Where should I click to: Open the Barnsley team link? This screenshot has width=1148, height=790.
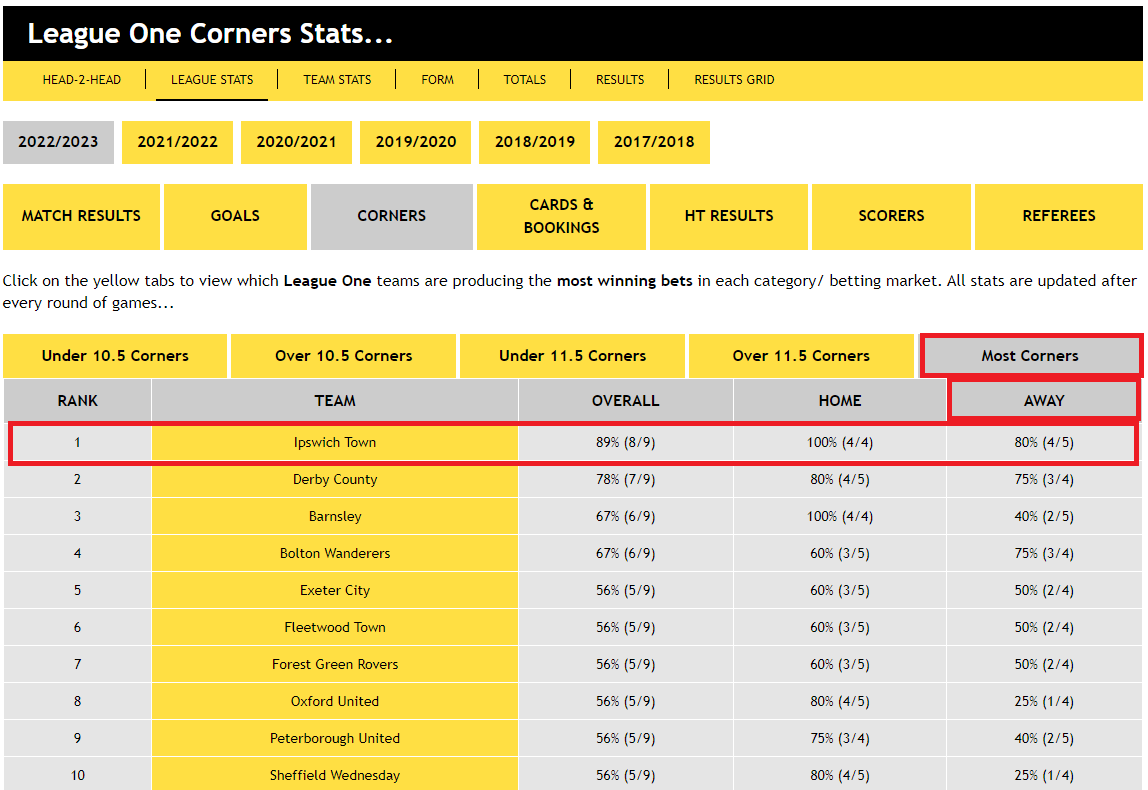335,517
